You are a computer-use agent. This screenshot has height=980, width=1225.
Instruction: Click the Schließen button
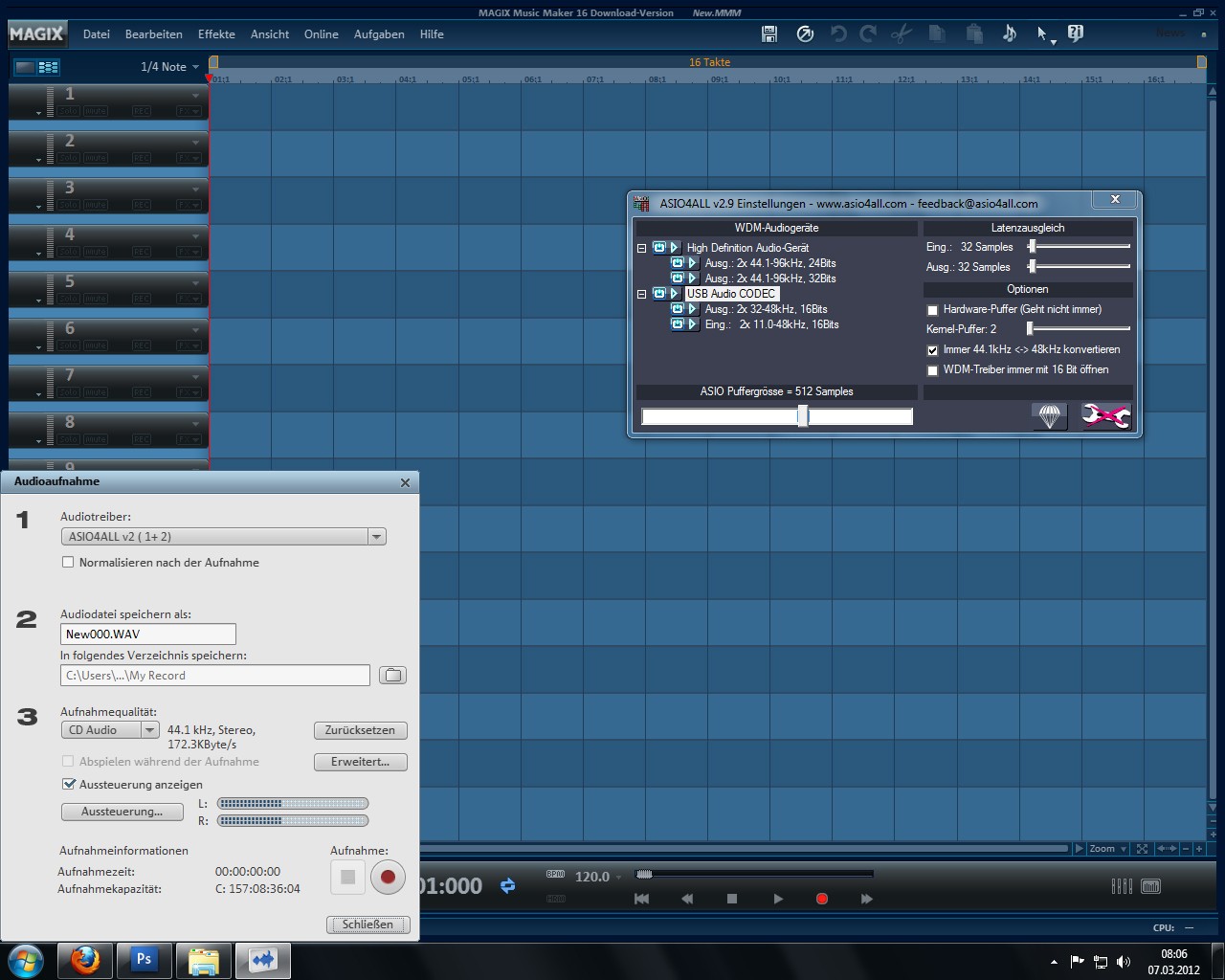click(367, 924)
